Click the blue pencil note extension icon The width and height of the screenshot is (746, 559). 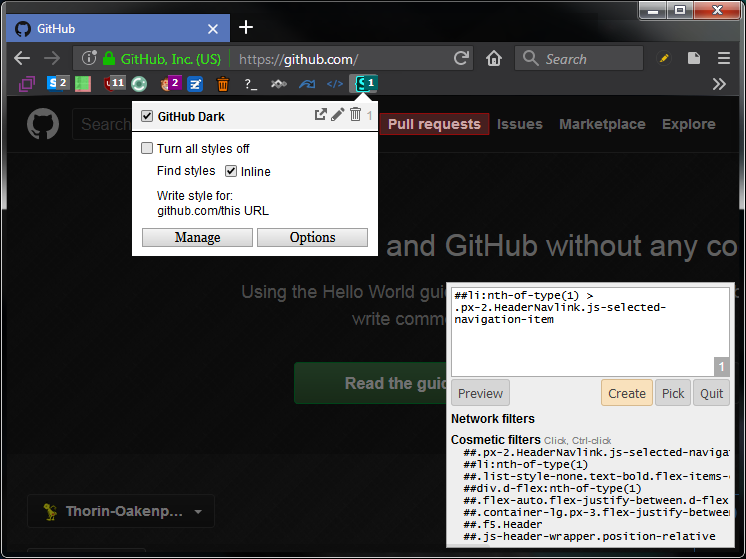click(195, 84)
